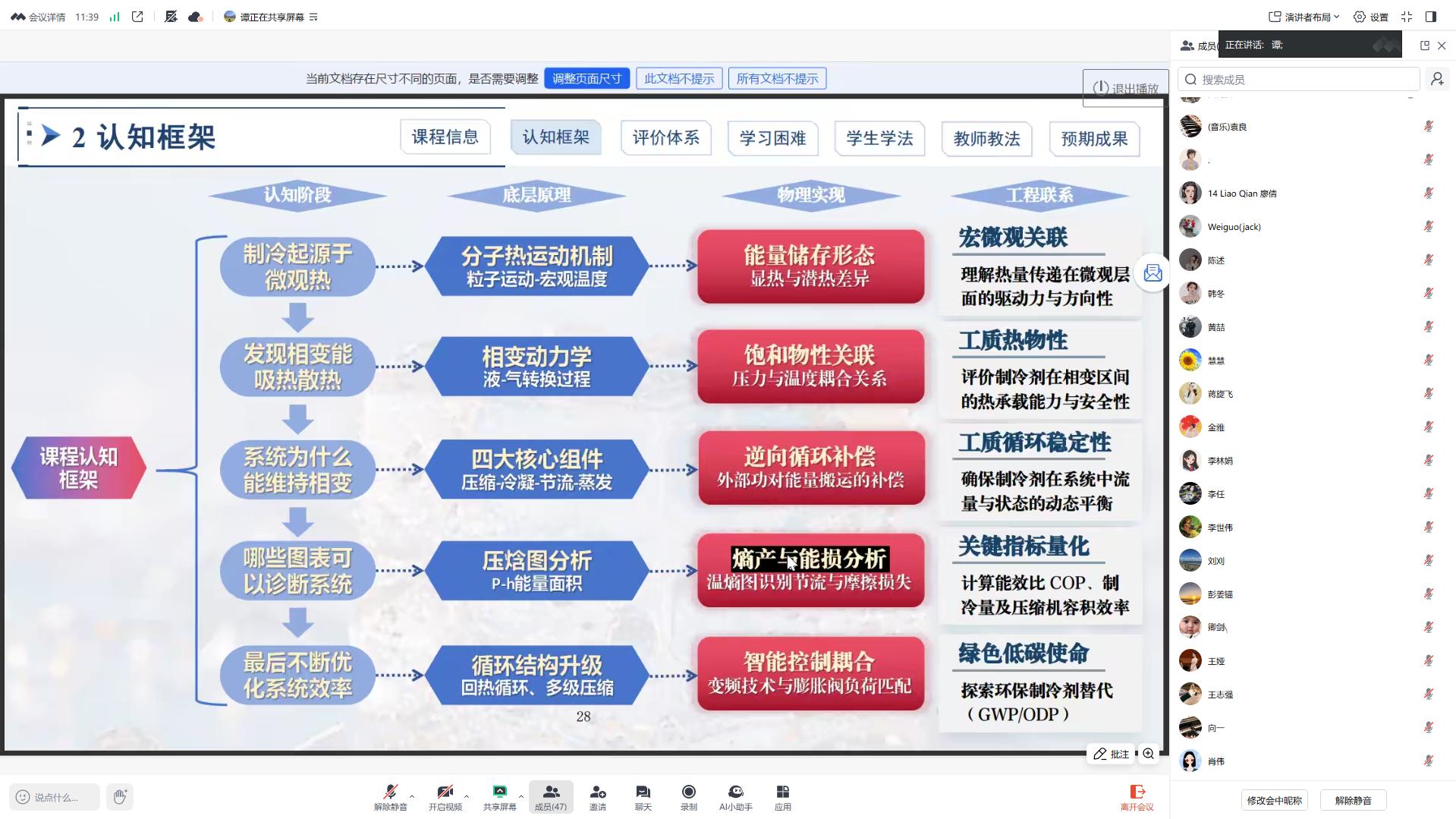Click the 调整页面尺寸 button

(586, 78)
